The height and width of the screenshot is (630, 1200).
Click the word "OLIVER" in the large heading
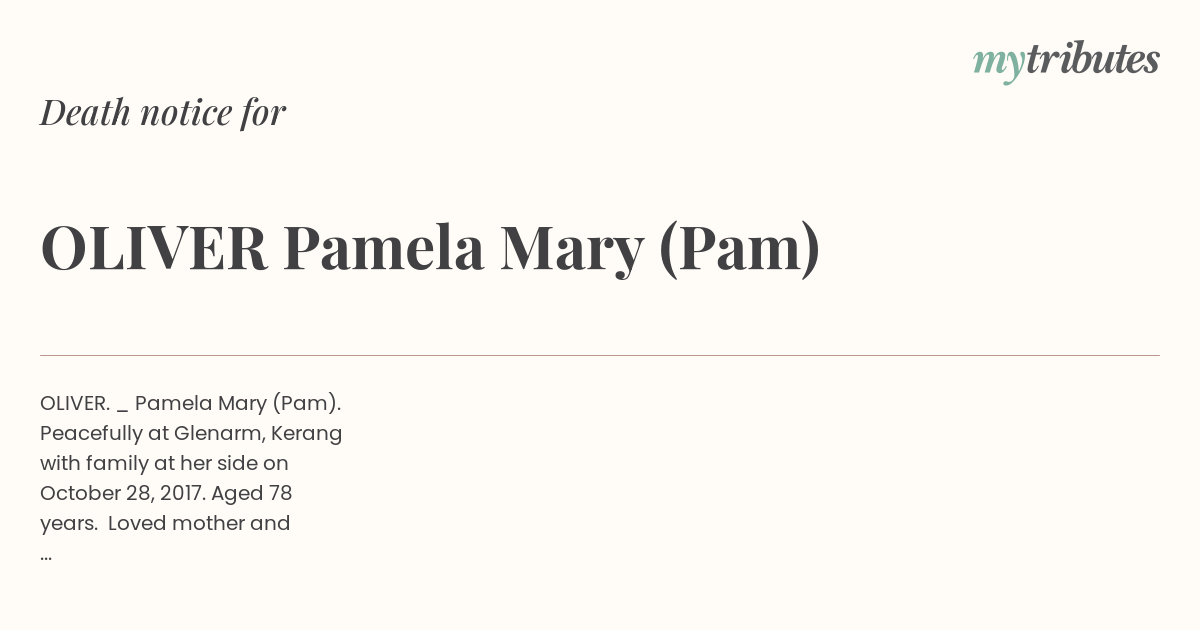(x=154, y=248)
